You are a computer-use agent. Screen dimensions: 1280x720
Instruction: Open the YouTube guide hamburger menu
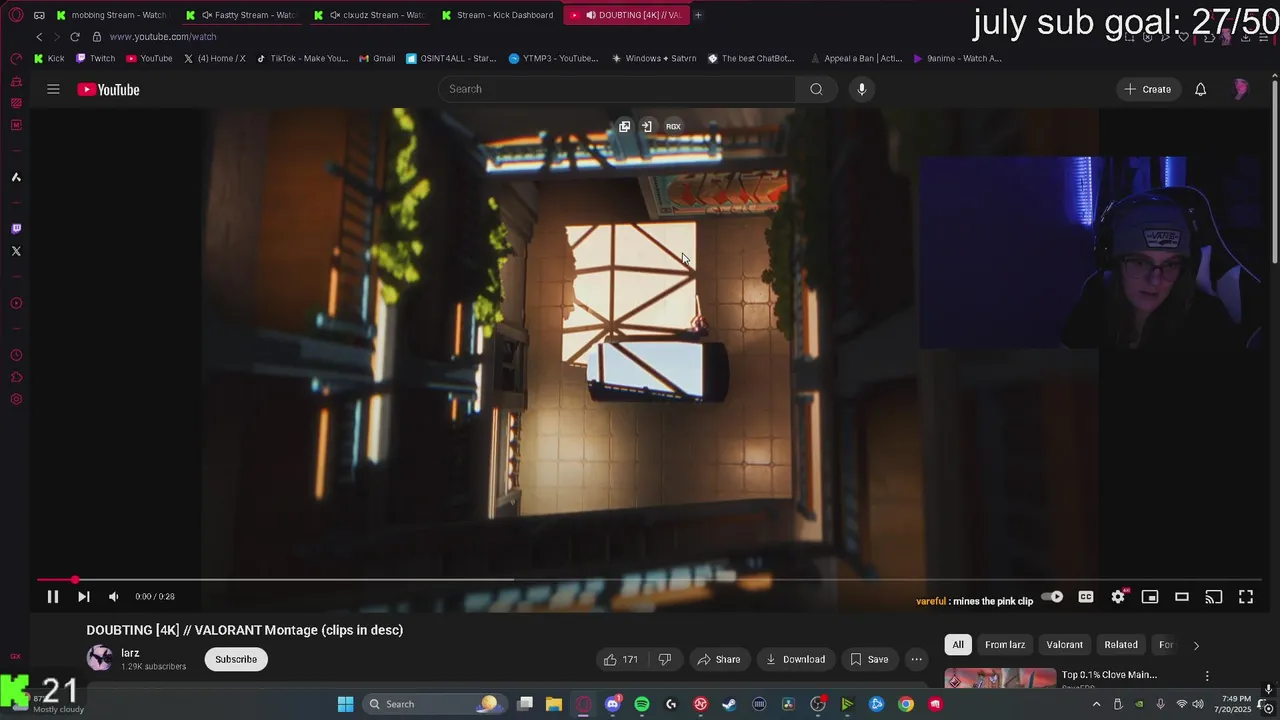point(53,89)
